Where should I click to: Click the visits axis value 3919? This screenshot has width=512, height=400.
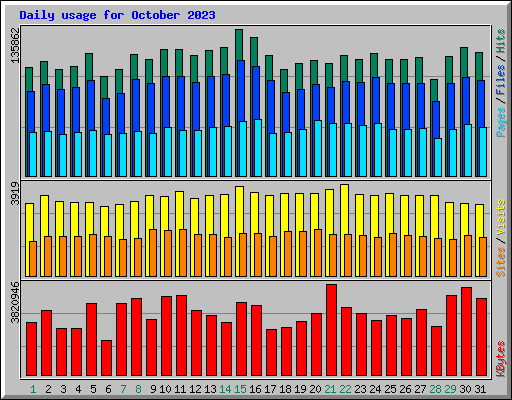tap(15, 194)
